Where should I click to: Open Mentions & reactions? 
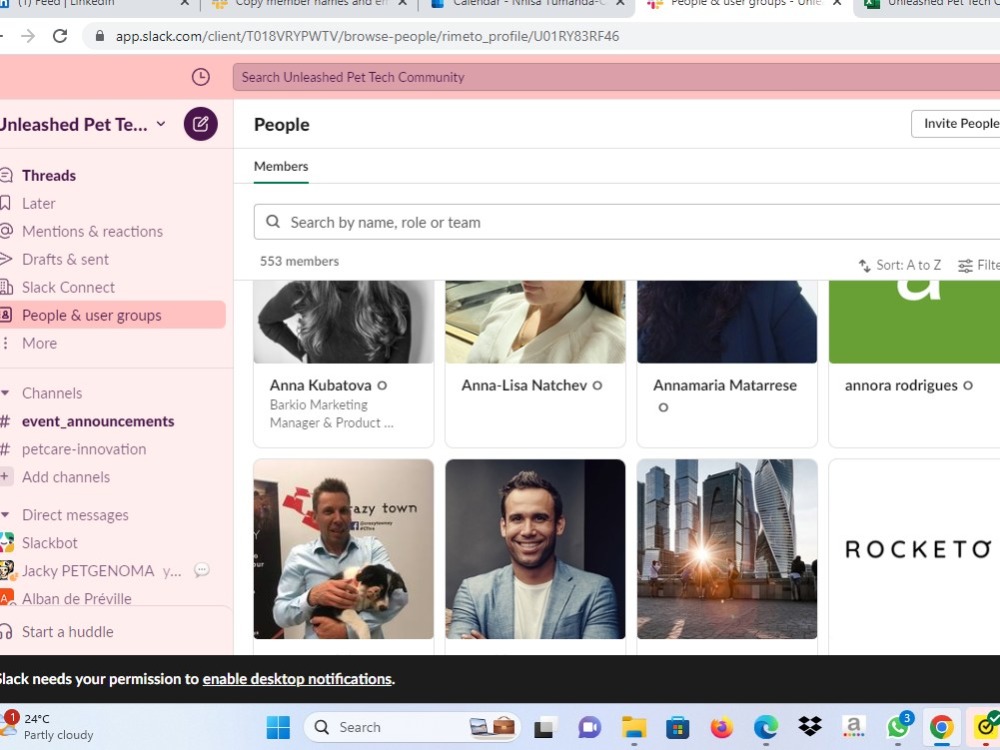pyautogui.click(x=92, y=231)
